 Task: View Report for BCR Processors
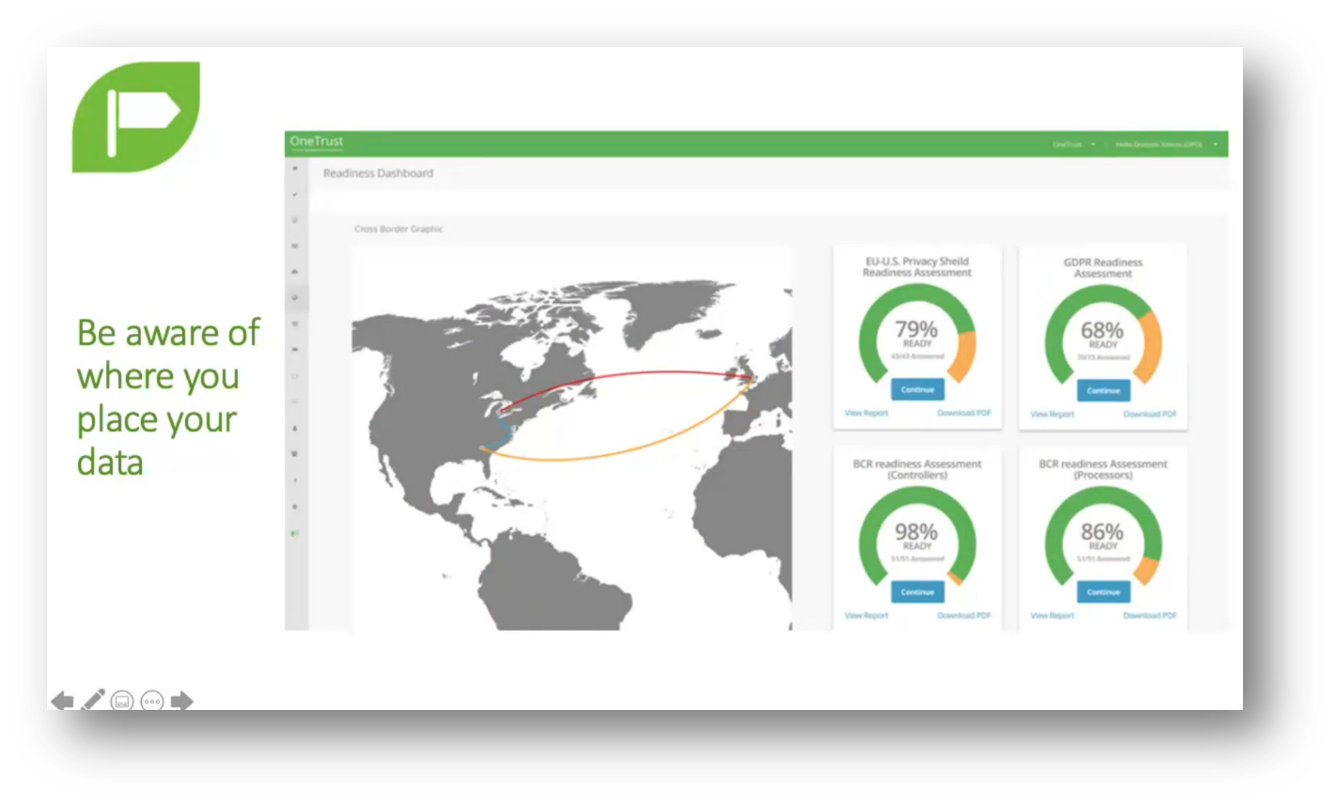point(1052,615)
